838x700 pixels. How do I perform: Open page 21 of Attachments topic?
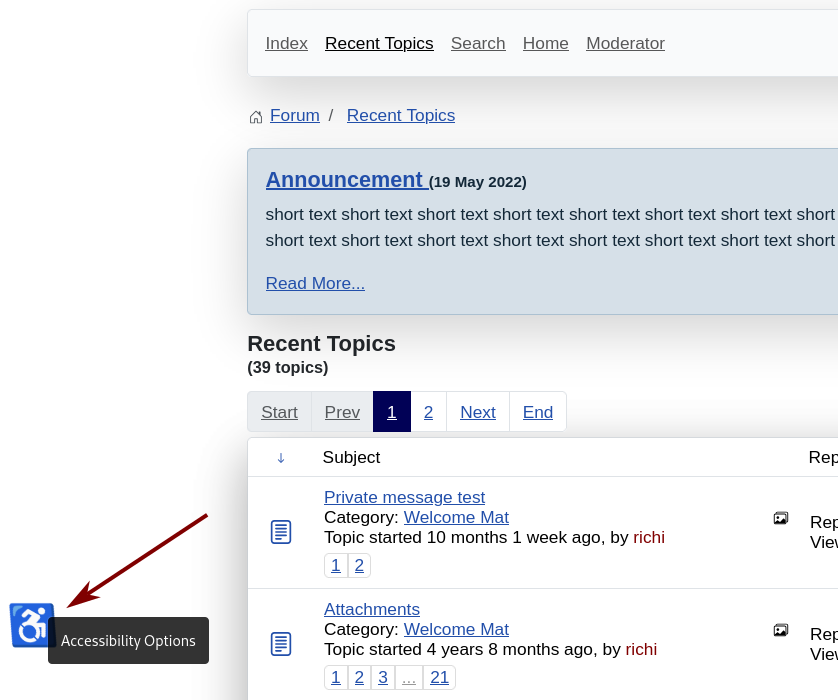click(x=439, y=678)
